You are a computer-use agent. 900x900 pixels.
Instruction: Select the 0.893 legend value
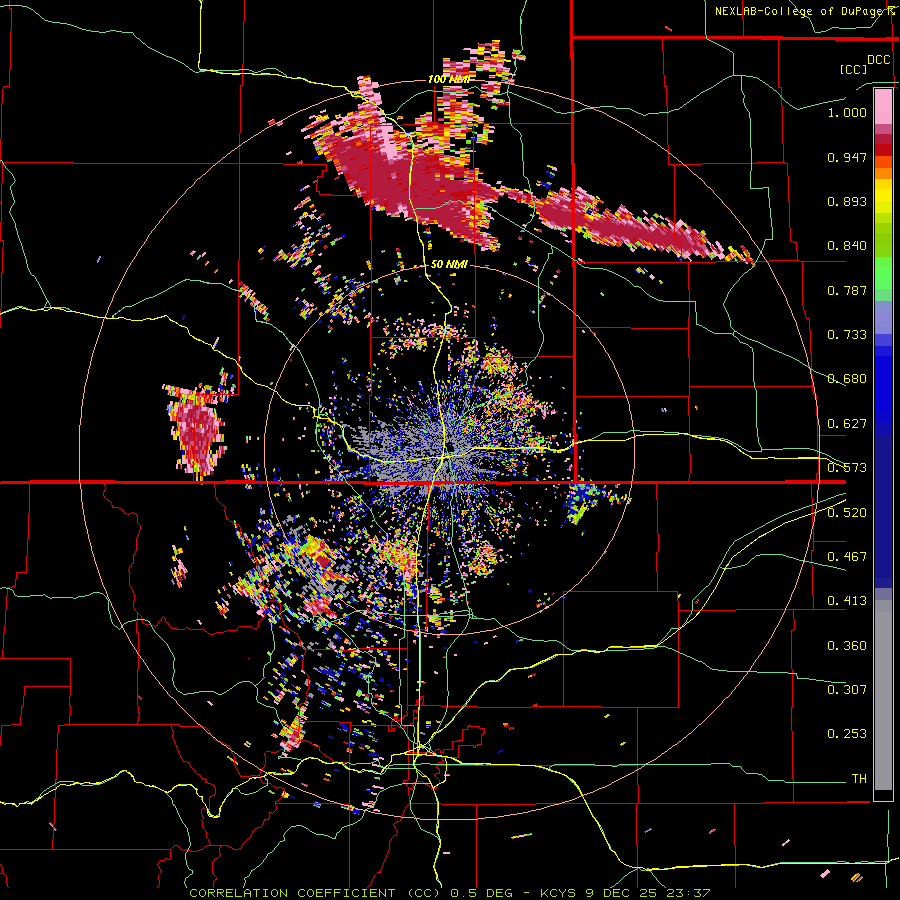[847, 201]
